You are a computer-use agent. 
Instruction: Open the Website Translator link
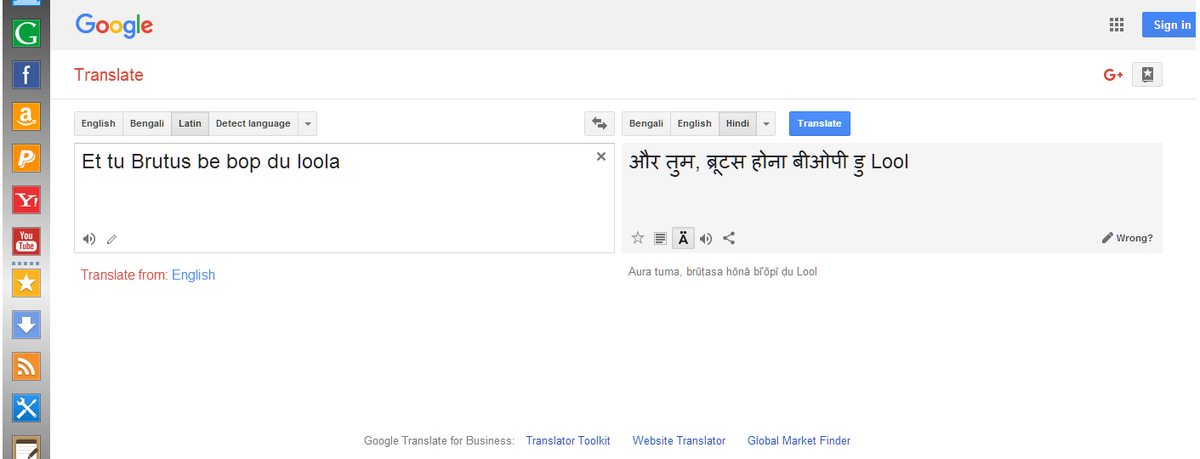679,441
